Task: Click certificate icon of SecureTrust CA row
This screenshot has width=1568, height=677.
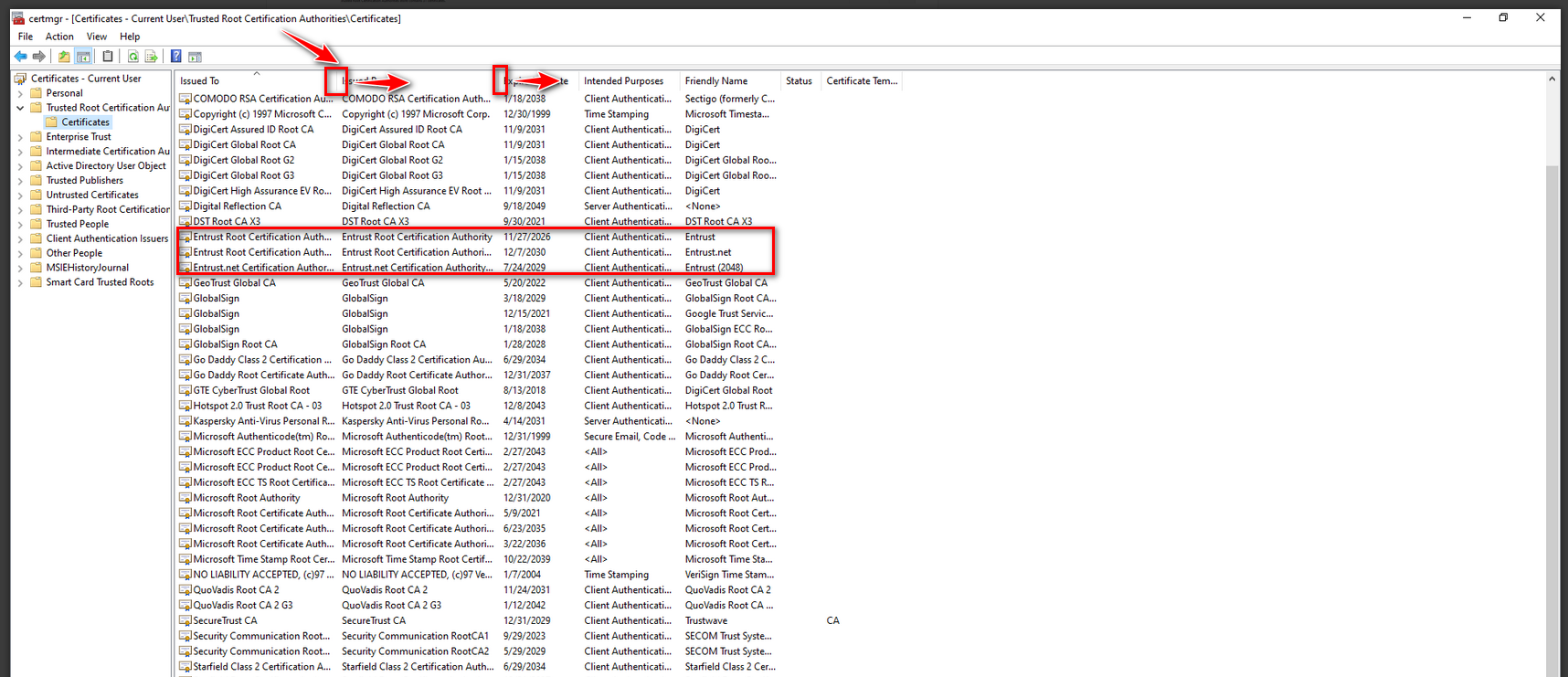Action: point(185,620)
